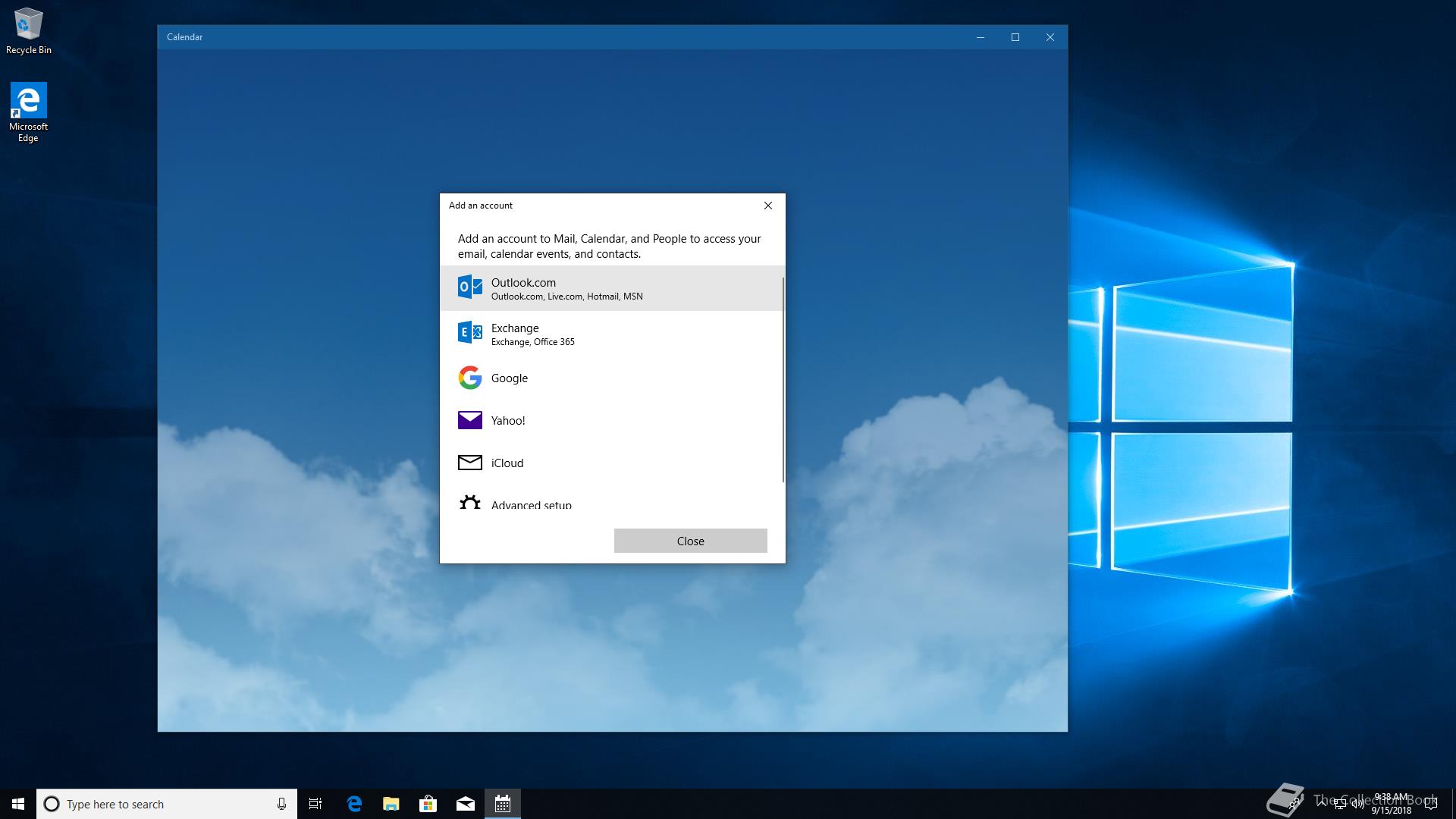Image resolution: width=1456 pixels, height=819 pixels.
Task: Click the taskbar clock showing 9/15/2018
Action: click(1391, 804)
